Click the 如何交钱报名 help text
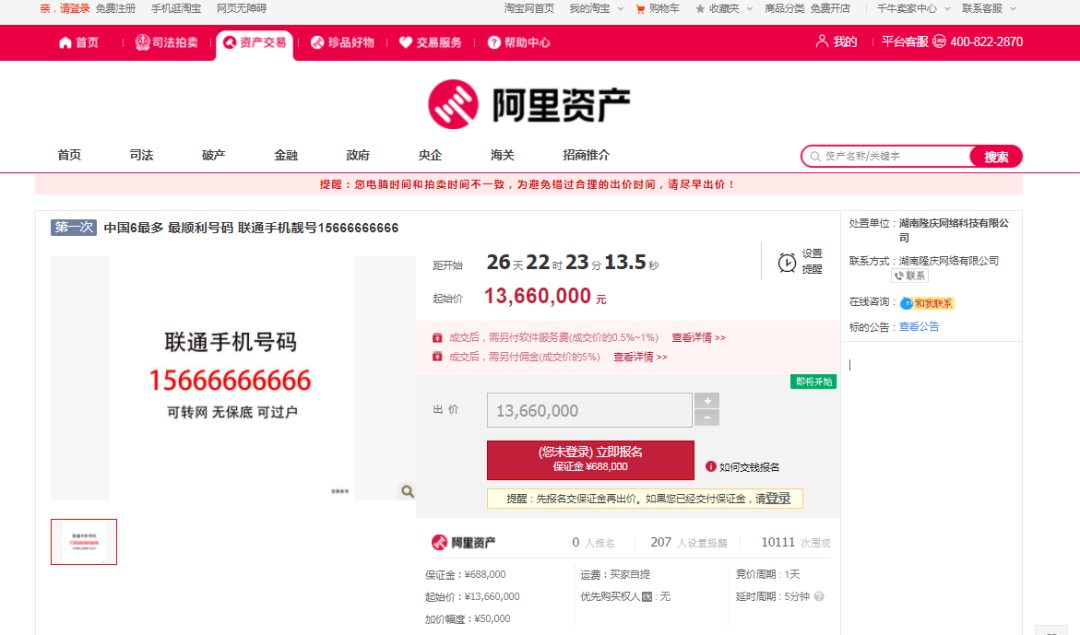This screenshot has height=635, width=1080. click(749, 467)
